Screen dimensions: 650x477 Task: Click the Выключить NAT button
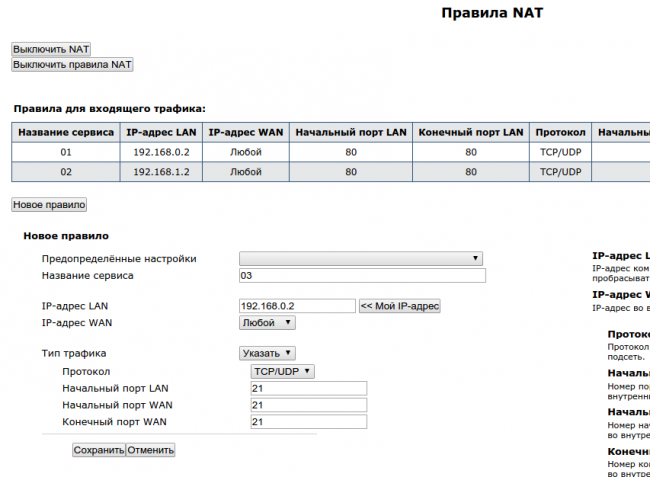tap(51, 49)
